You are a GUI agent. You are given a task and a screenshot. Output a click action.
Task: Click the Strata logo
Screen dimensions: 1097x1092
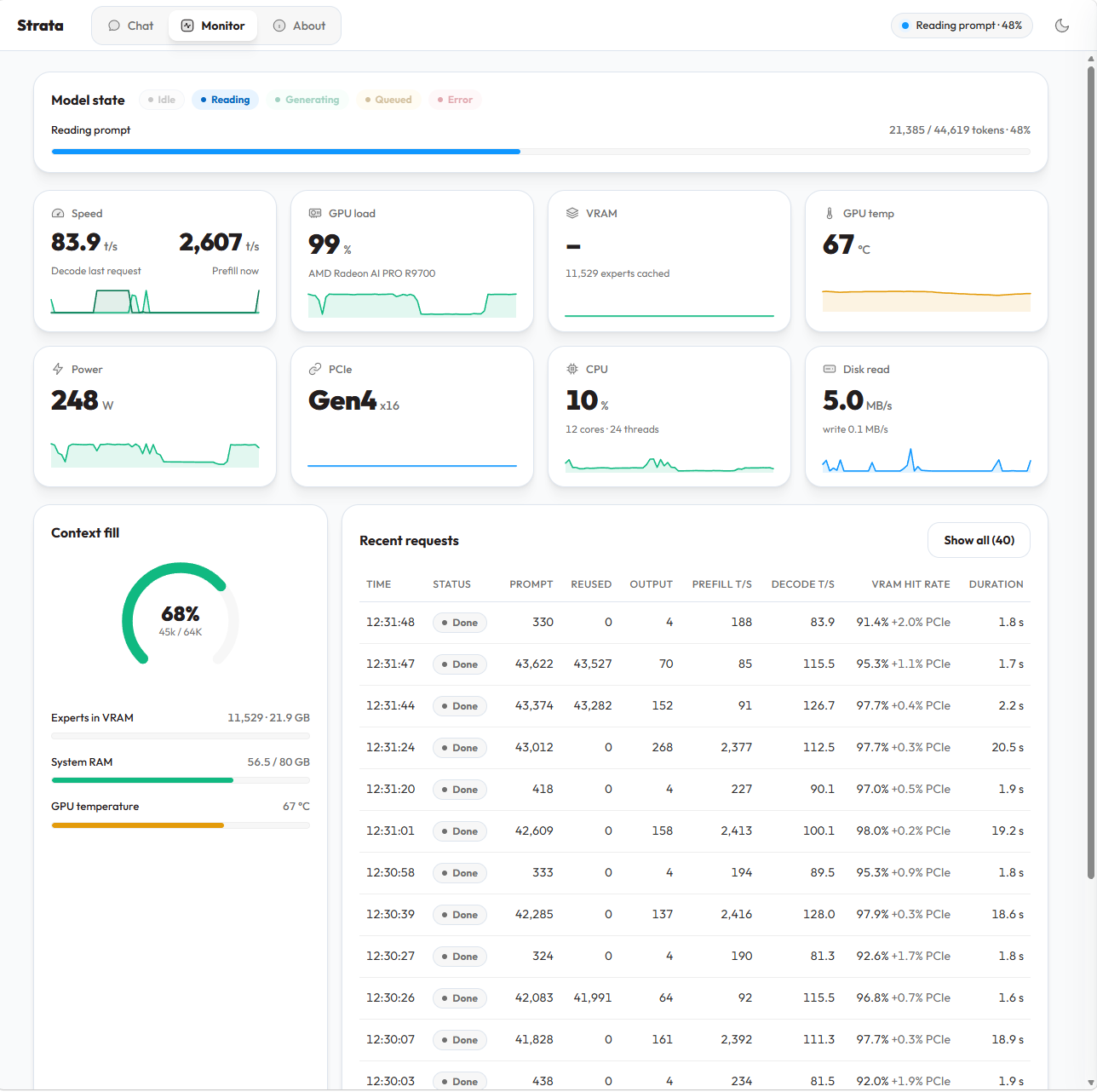(x=40, y=26)
